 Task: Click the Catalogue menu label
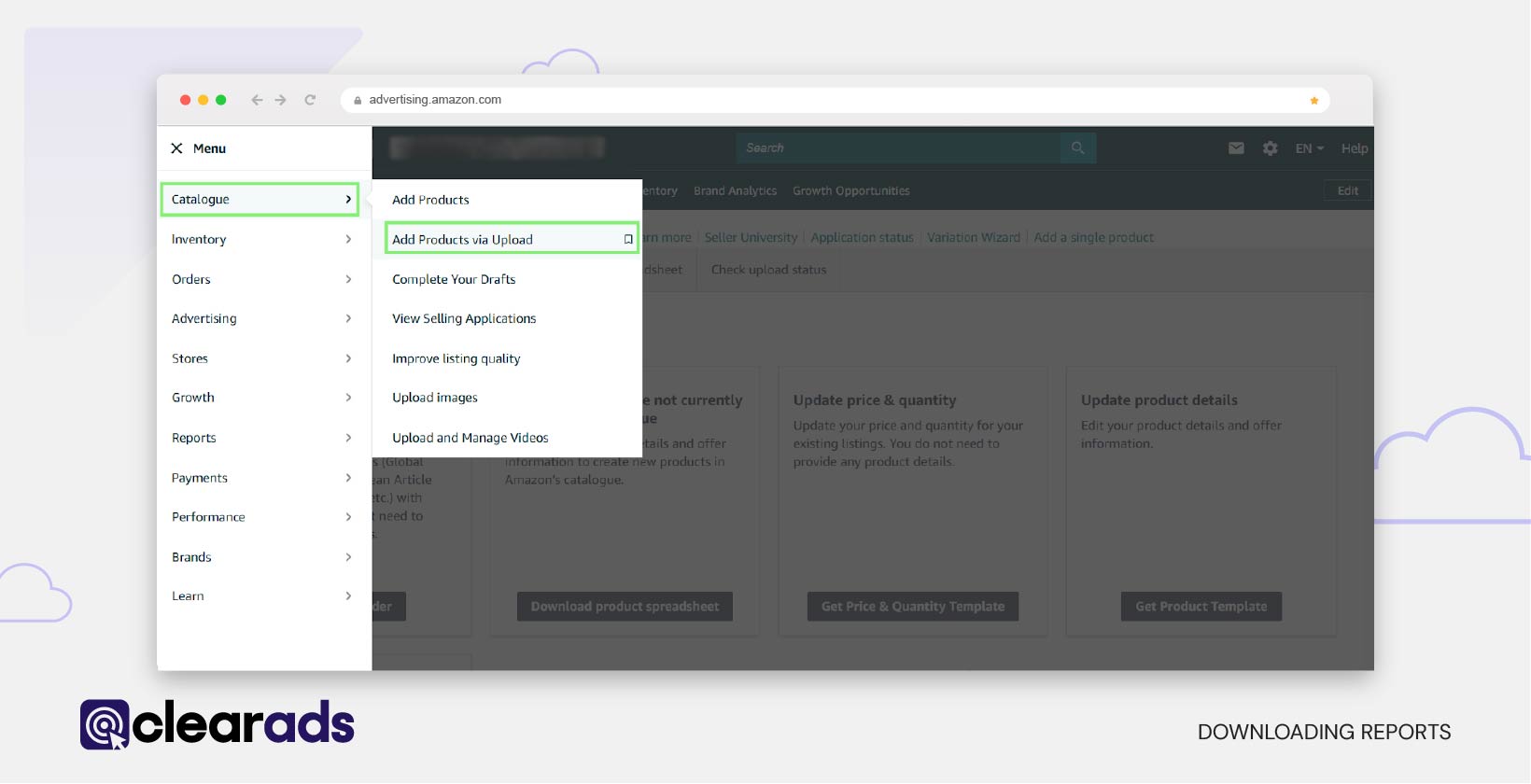click(x=200, y=200)
